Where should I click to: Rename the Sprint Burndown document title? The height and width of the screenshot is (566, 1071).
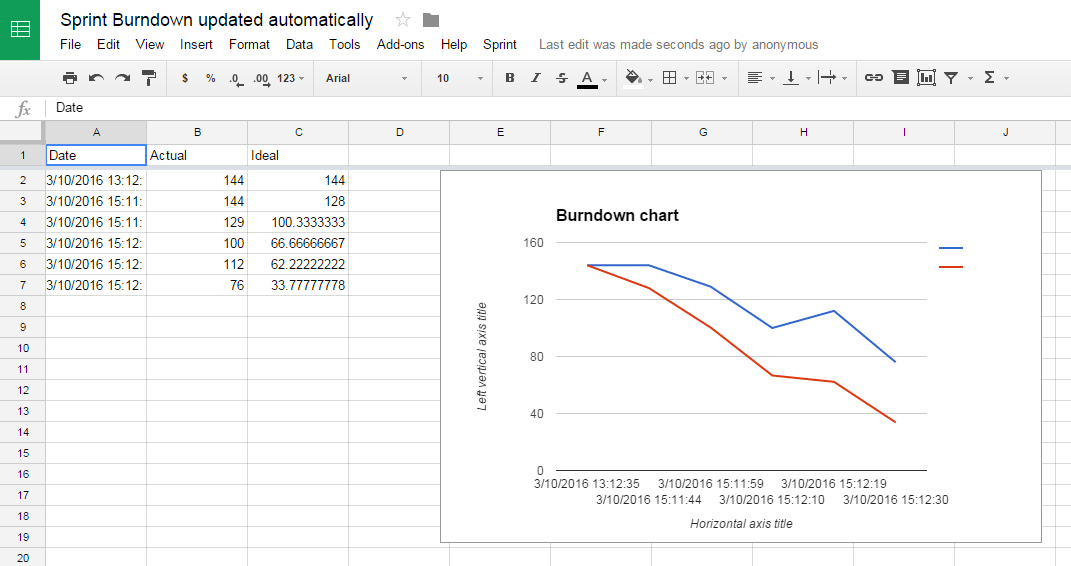(217, 20)
